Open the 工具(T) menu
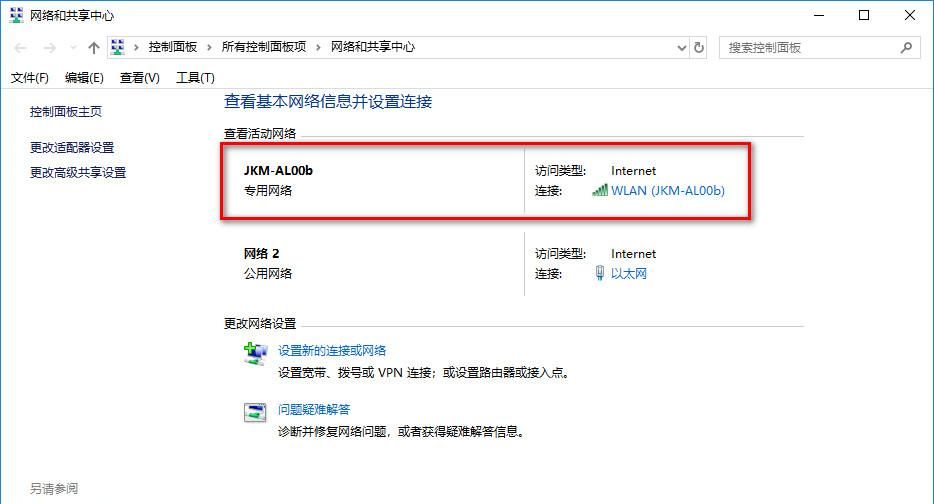 click(195, 78)
